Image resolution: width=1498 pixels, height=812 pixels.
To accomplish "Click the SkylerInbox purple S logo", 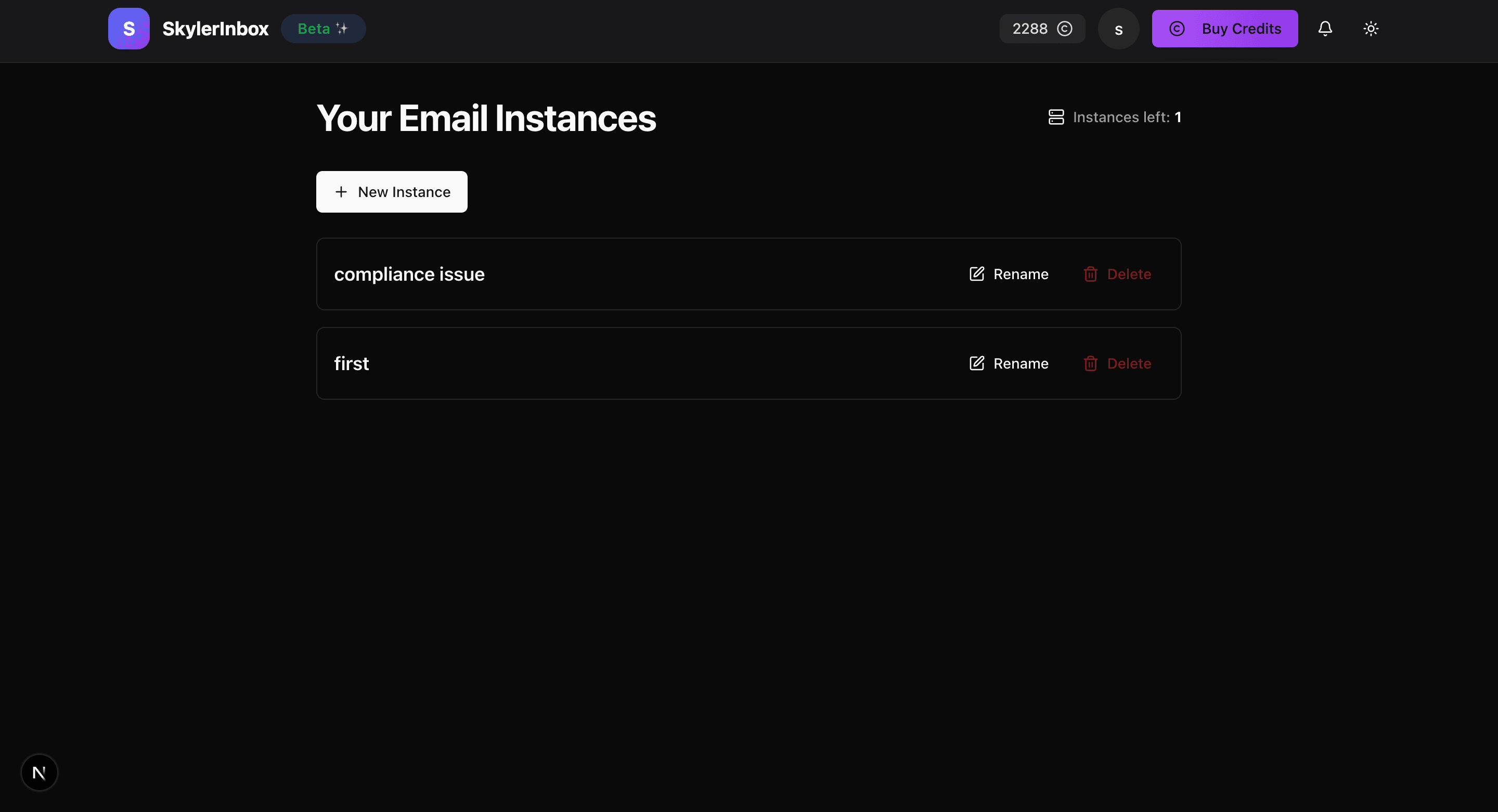I will (128, 29).
